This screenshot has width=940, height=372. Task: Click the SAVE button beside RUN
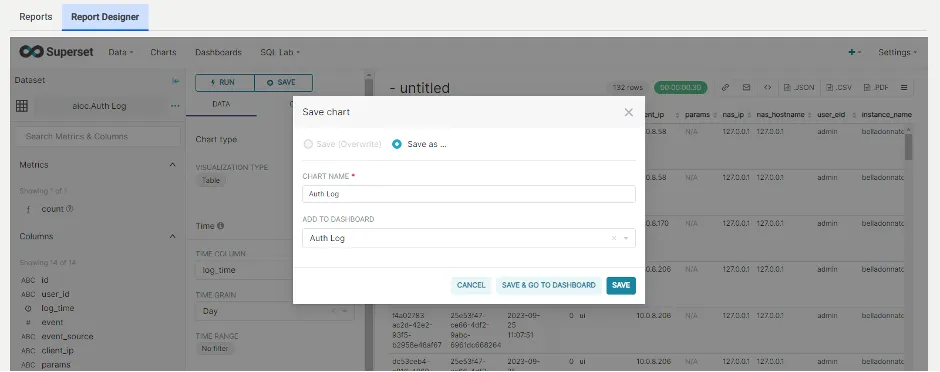[284, 83]
